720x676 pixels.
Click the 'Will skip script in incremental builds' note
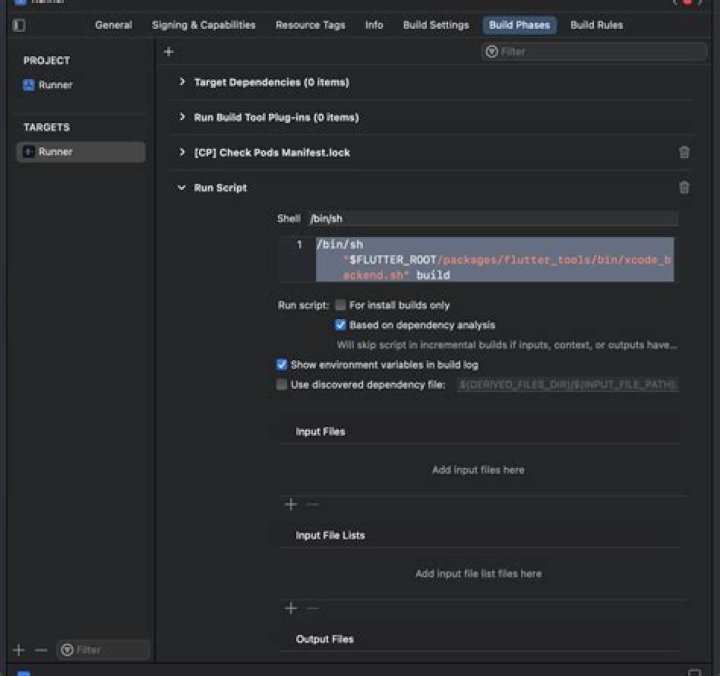507,345
